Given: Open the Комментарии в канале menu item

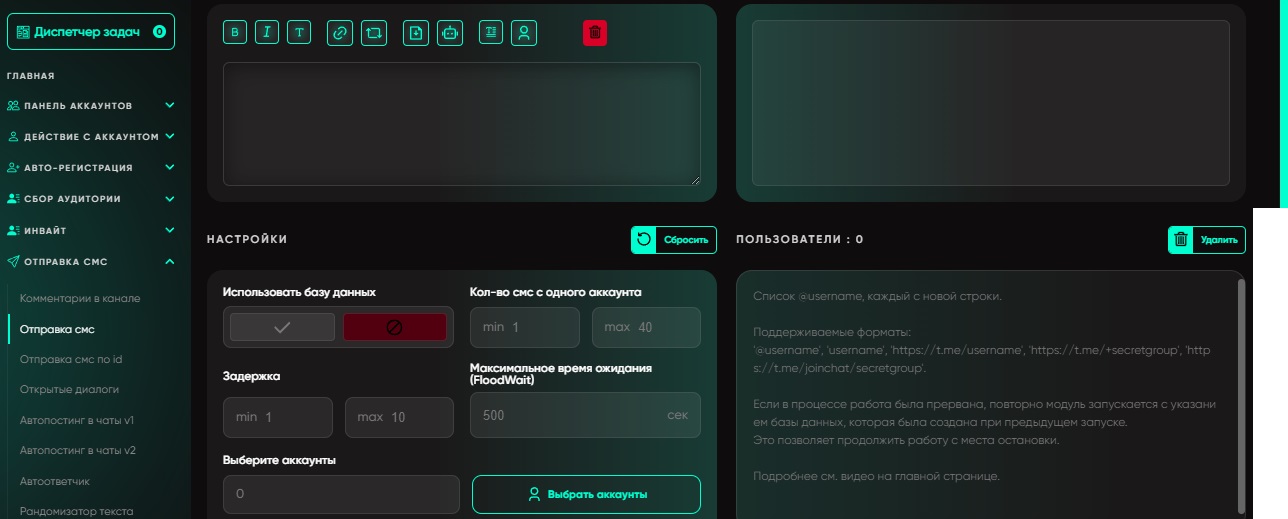Looking at the screenshot, I should click(80, 298).
